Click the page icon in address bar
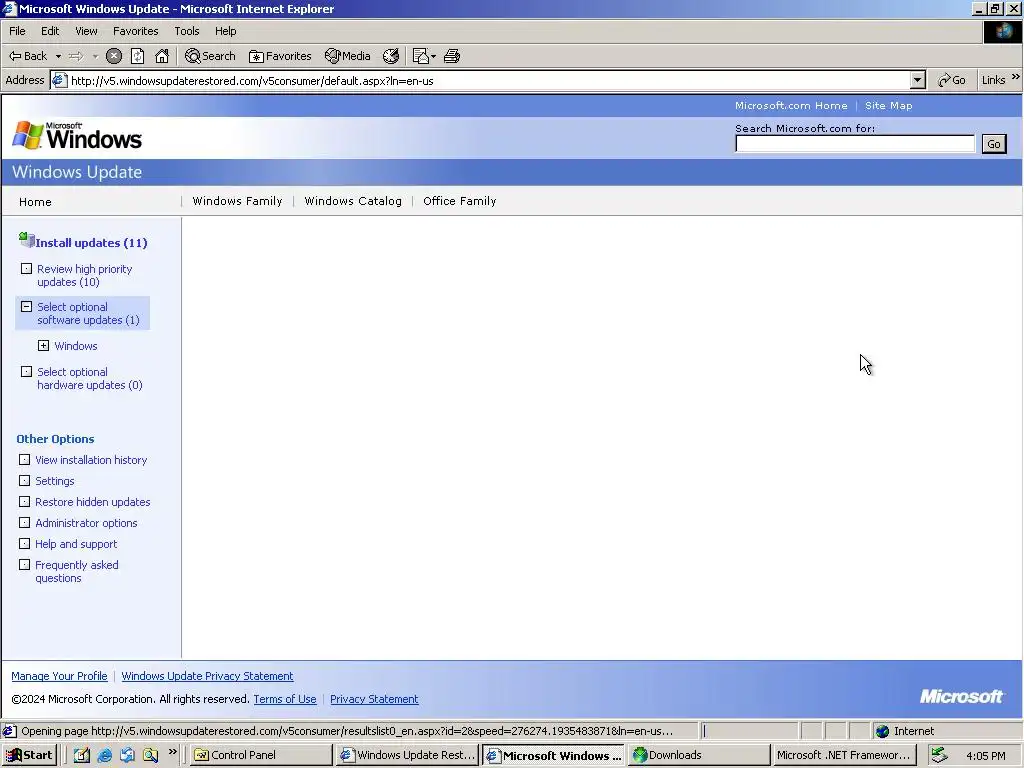The image size is (1024, 768). point(59,80)
